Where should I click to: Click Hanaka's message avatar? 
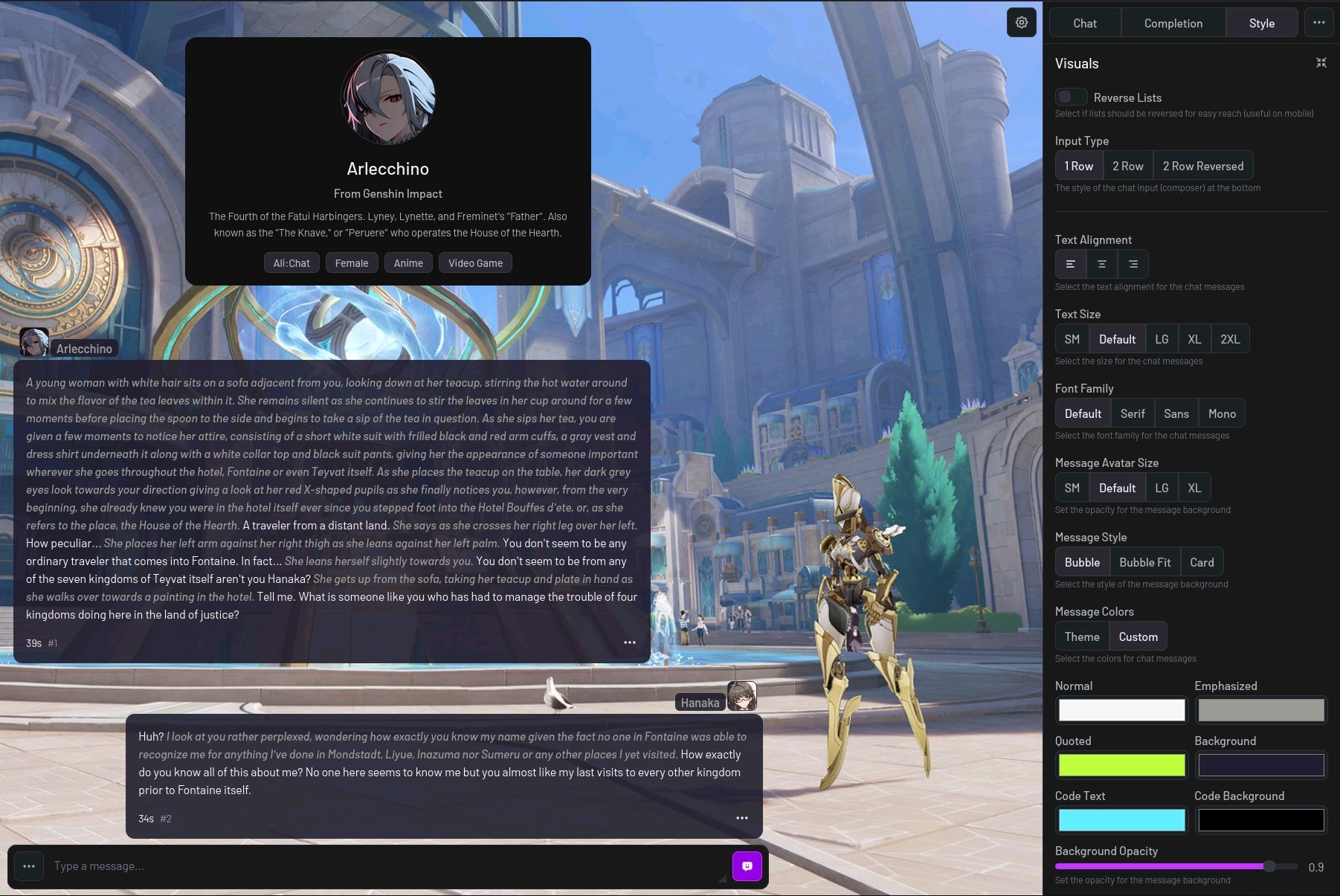[741, 696]
